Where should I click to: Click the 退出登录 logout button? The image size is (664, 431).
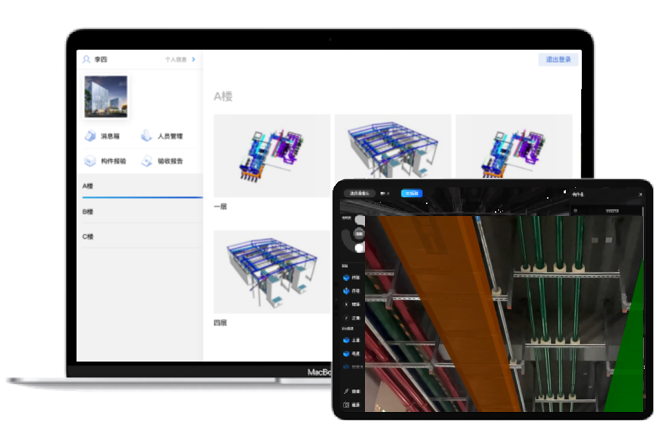tap(557, 60)
